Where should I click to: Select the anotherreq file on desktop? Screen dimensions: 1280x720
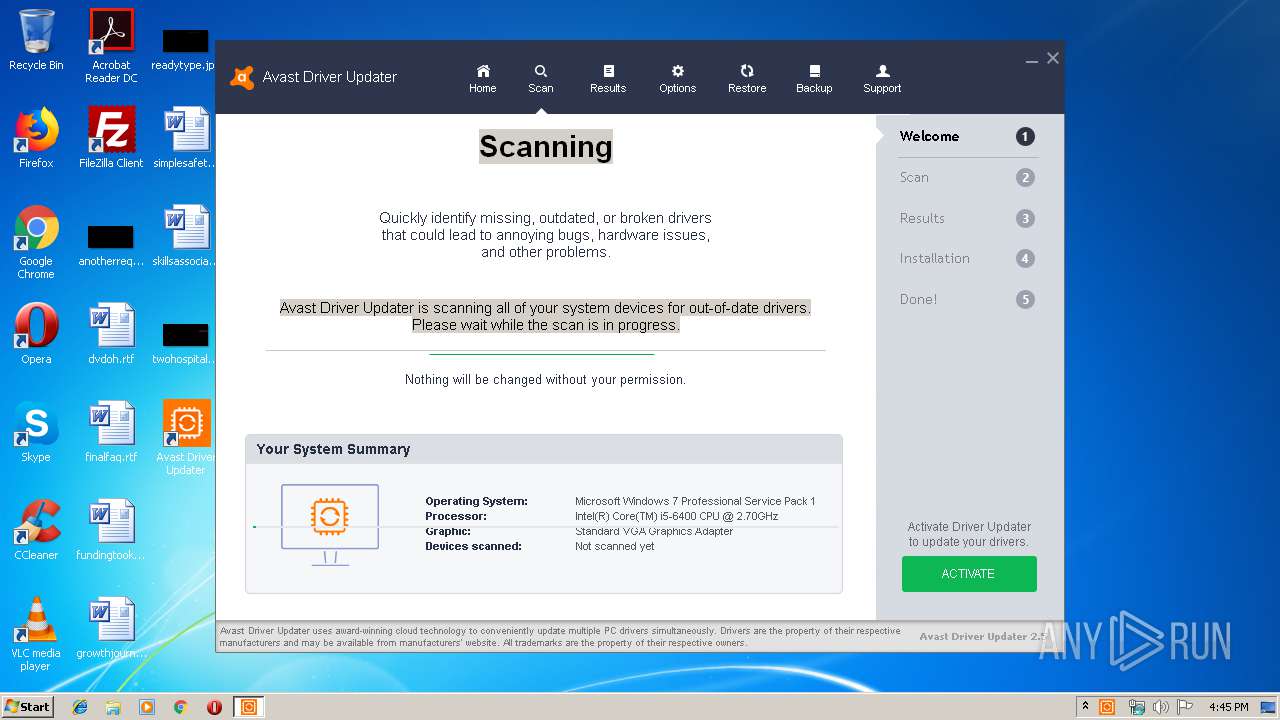pos(111,246)
